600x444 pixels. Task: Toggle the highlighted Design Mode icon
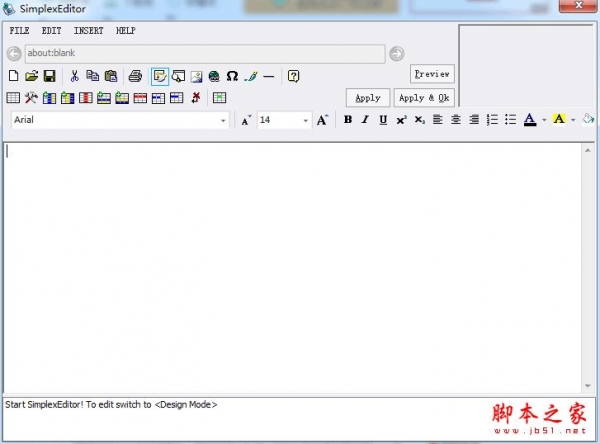coord(160,76)
